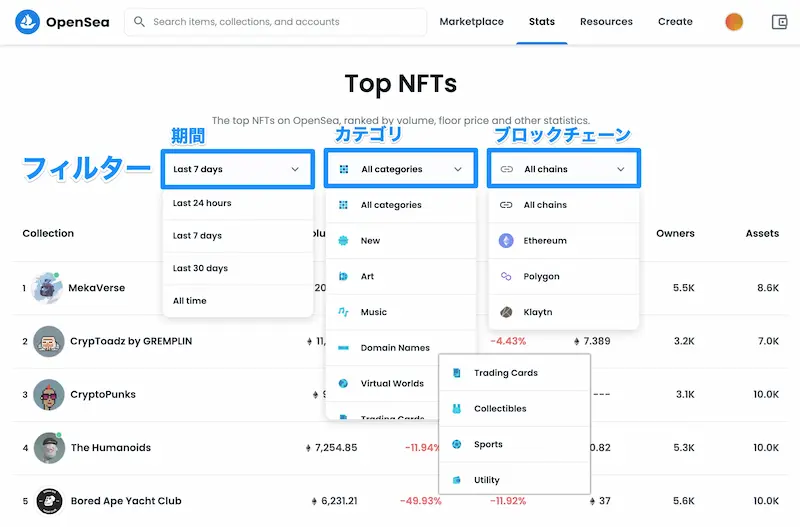Click chevron on All categories dropdown

[x=458, y=169]
